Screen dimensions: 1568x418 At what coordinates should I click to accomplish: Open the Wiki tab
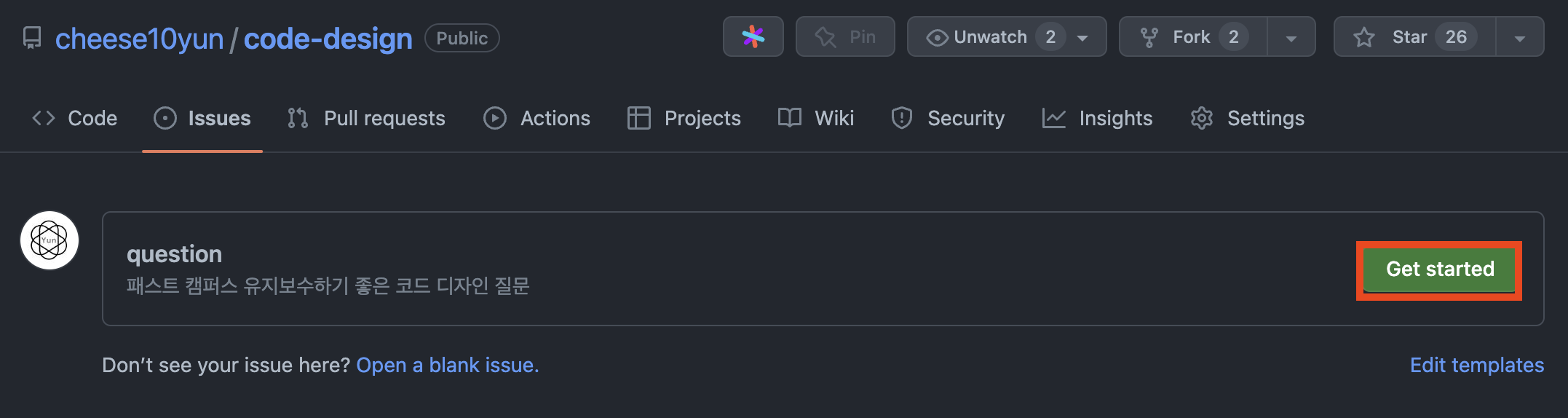click(x=816, y=118)
